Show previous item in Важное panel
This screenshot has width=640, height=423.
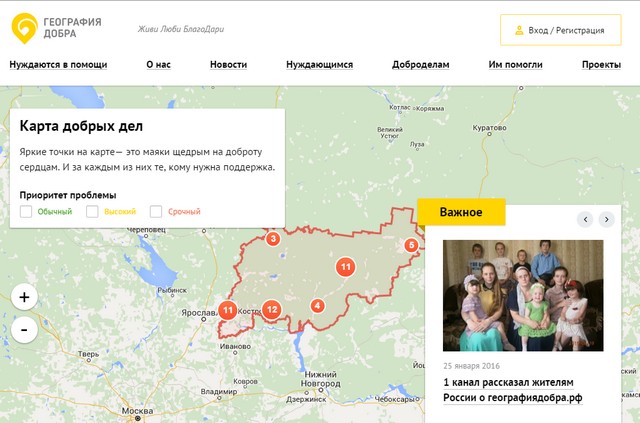pos(585,219)
